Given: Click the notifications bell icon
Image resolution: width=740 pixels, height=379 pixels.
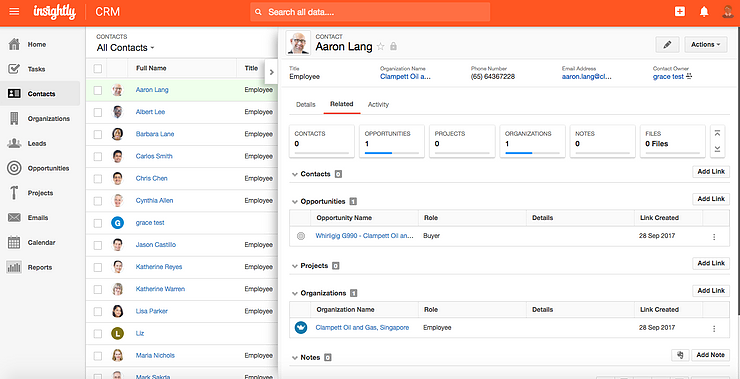Looking at the screenshot, I should coord(704,12).
